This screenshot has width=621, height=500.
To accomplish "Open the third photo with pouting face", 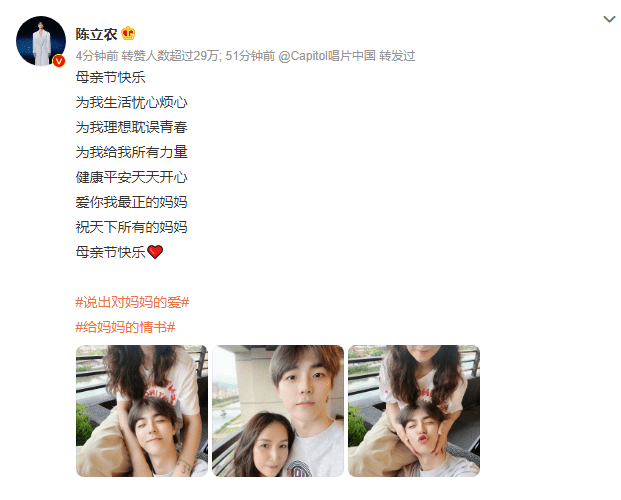I will 414,411.
